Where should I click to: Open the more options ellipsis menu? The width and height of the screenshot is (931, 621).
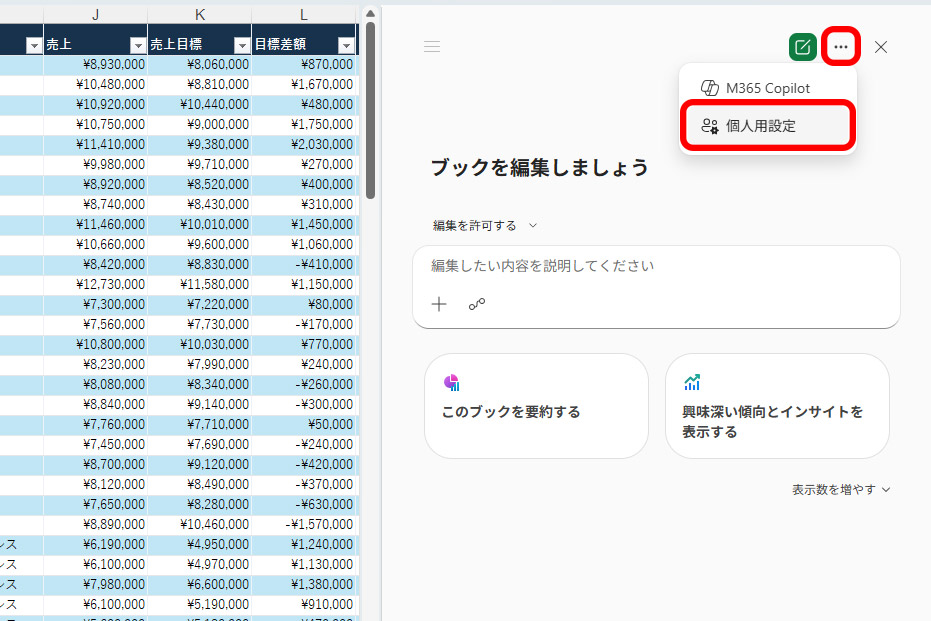[841, 47]
